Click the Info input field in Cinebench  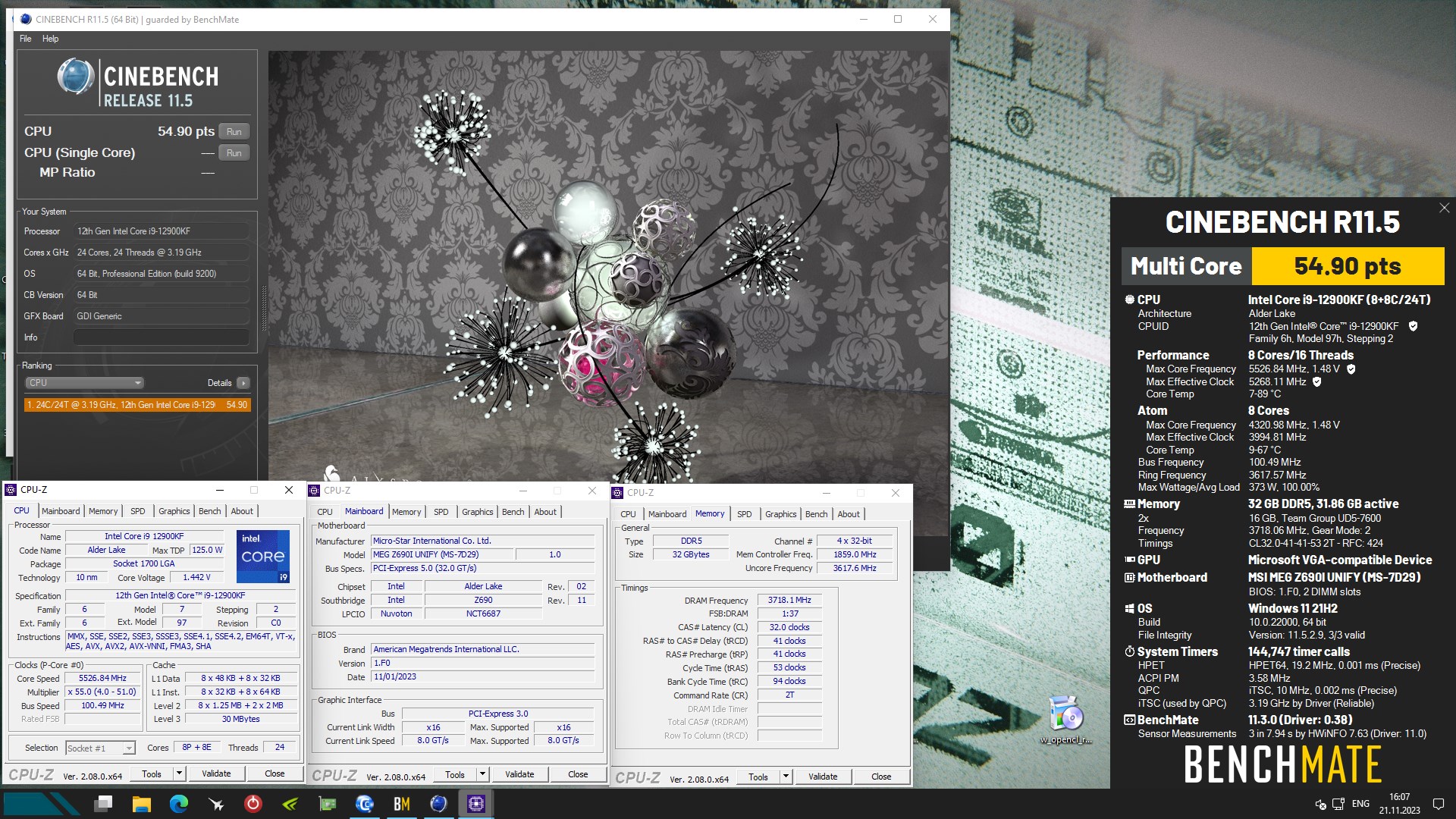162,337
